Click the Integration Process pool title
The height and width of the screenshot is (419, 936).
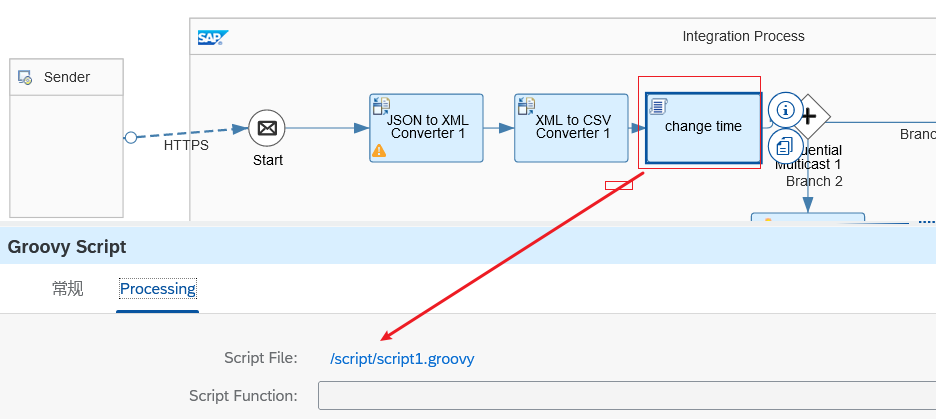pyautogui.click(x=743, y=36)
